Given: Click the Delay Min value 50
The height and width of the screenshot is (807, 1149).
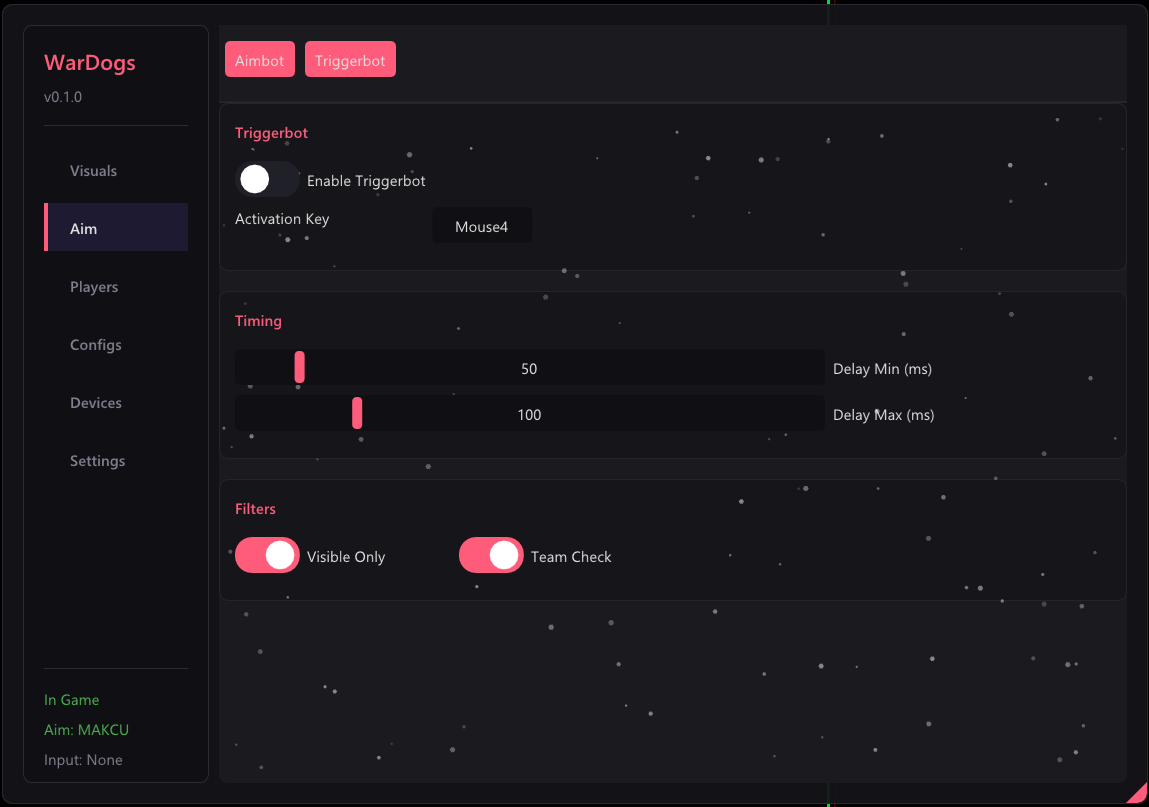Looking at the screenshot, I should [x=529, y=368].
